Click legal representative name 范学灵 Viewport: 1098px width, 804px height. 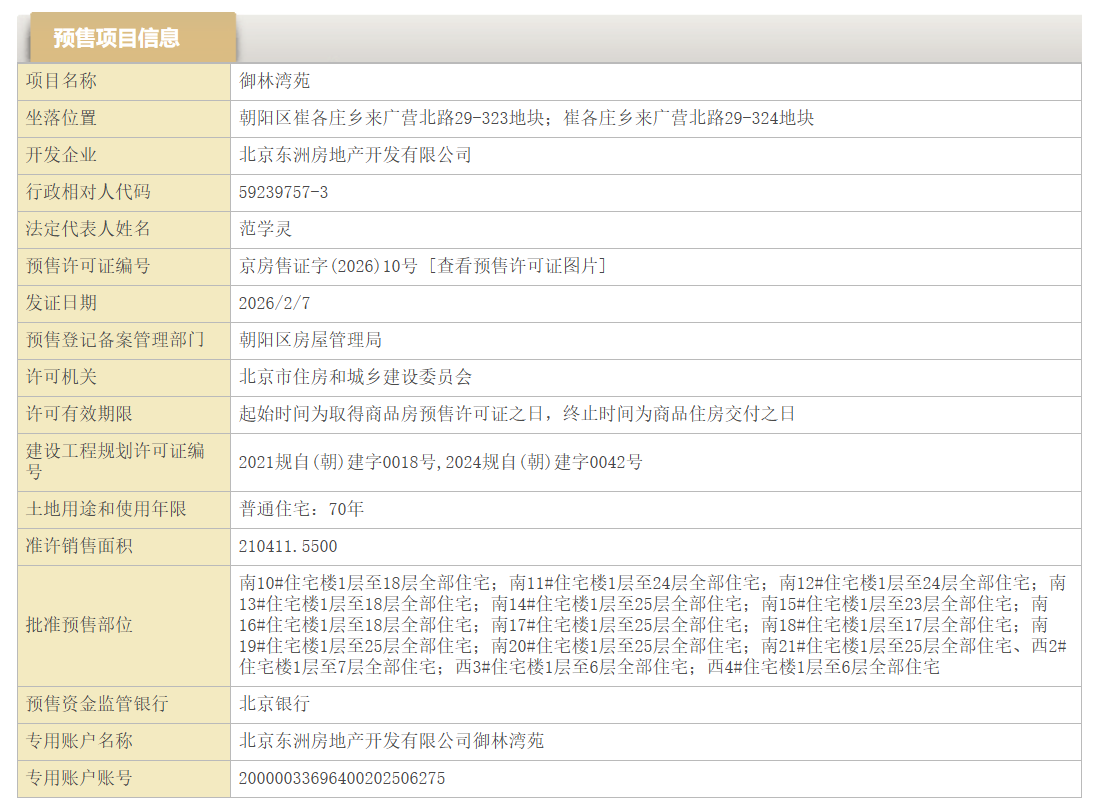click(265, 229)
